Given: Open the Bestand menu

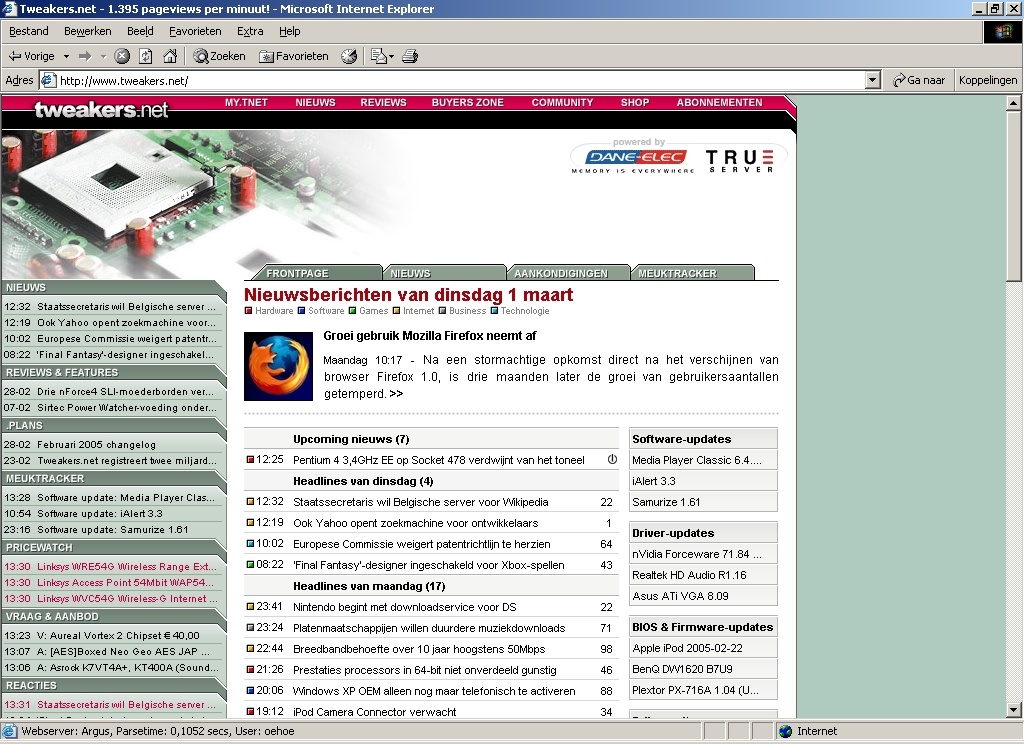Looking at the screenshot, I should [29, 31].
